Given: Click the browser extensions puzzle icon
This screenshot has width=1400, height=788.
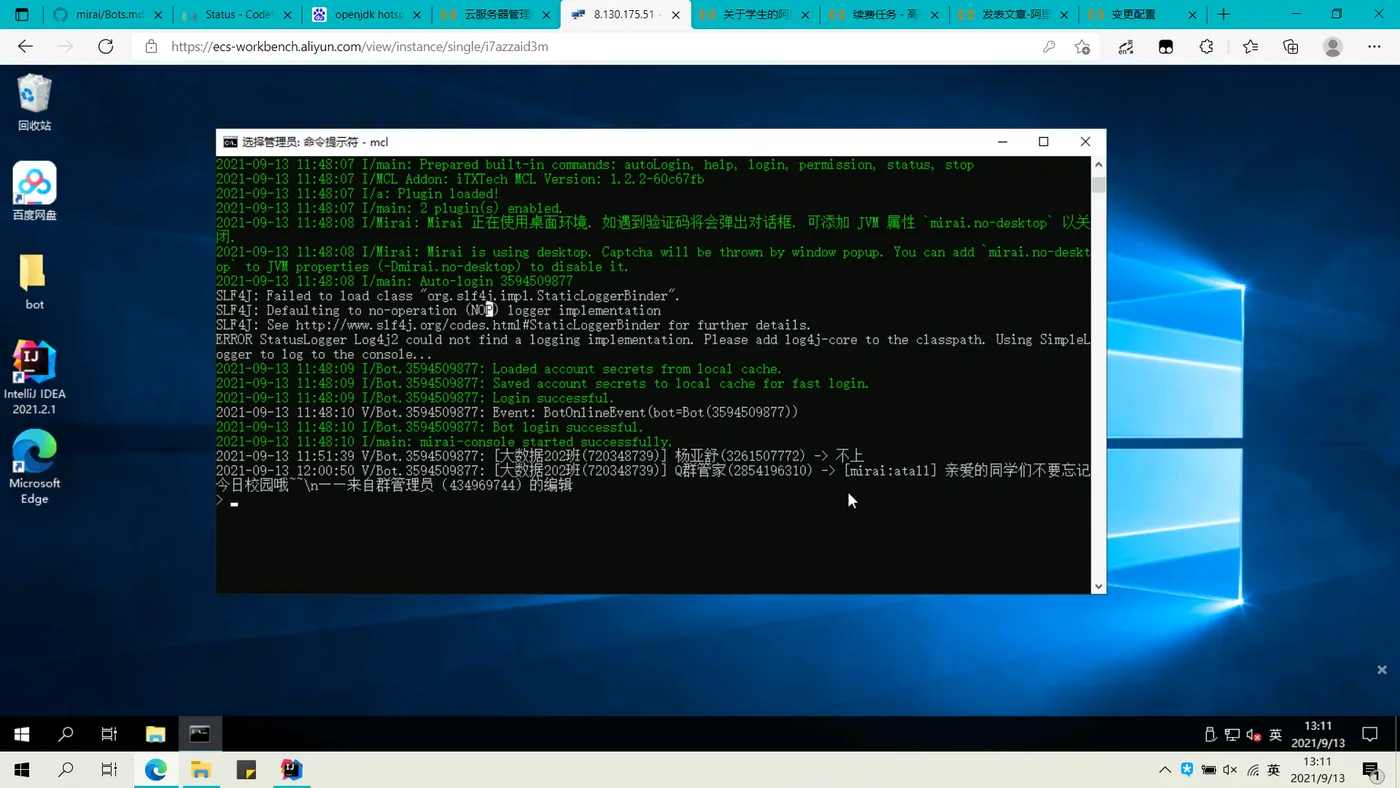Looking at the screenshot, I should pos(1206,47).
